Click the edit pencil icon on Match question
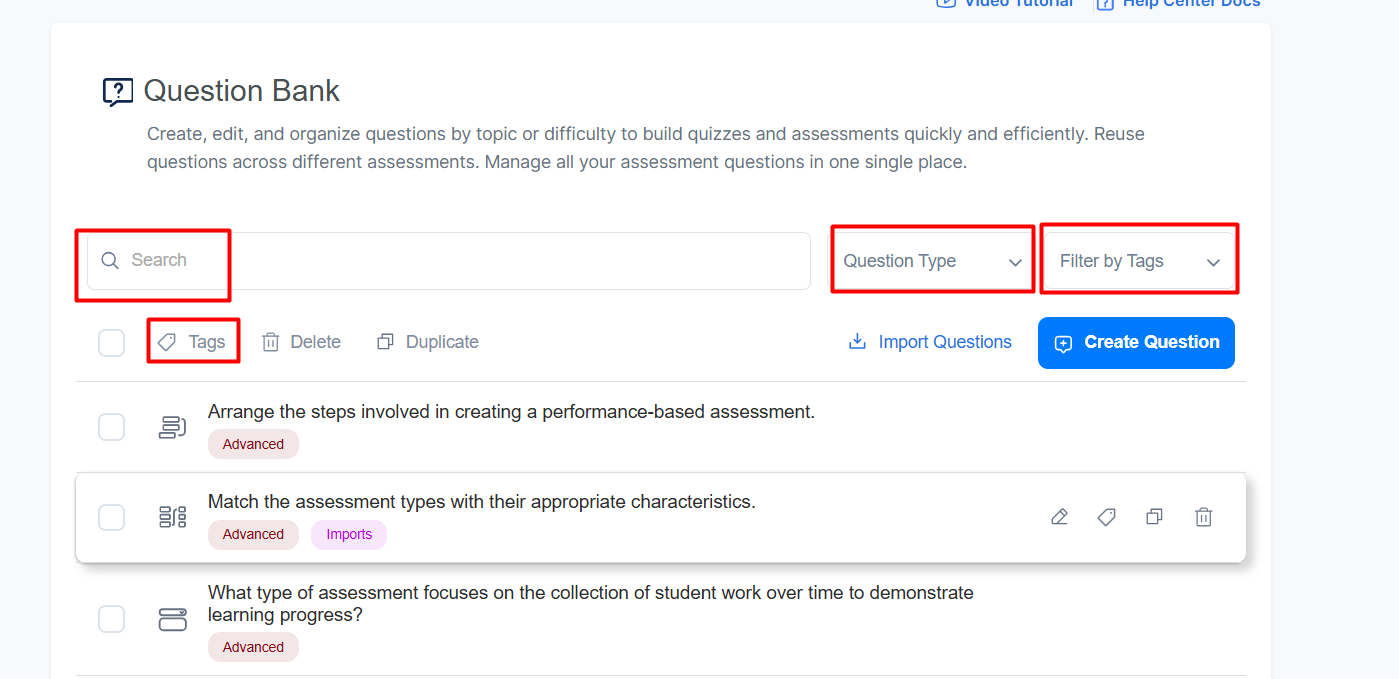Image resolution: width=1399 pixels, height=679 pixels. [x=1059, y=517]
